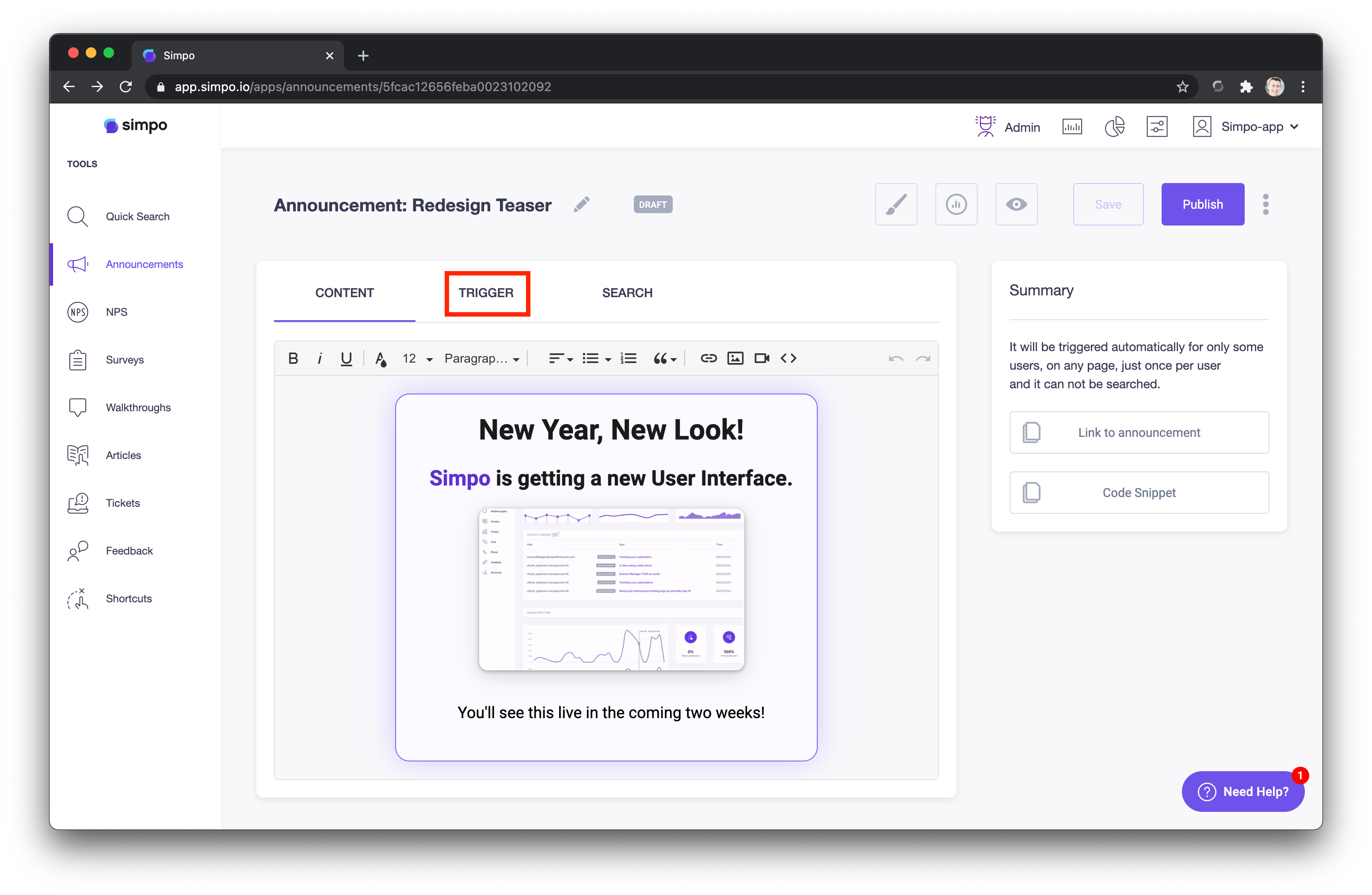Click the DRAFT status badge
Screen dimensions: 1372x895
(652, 204)
